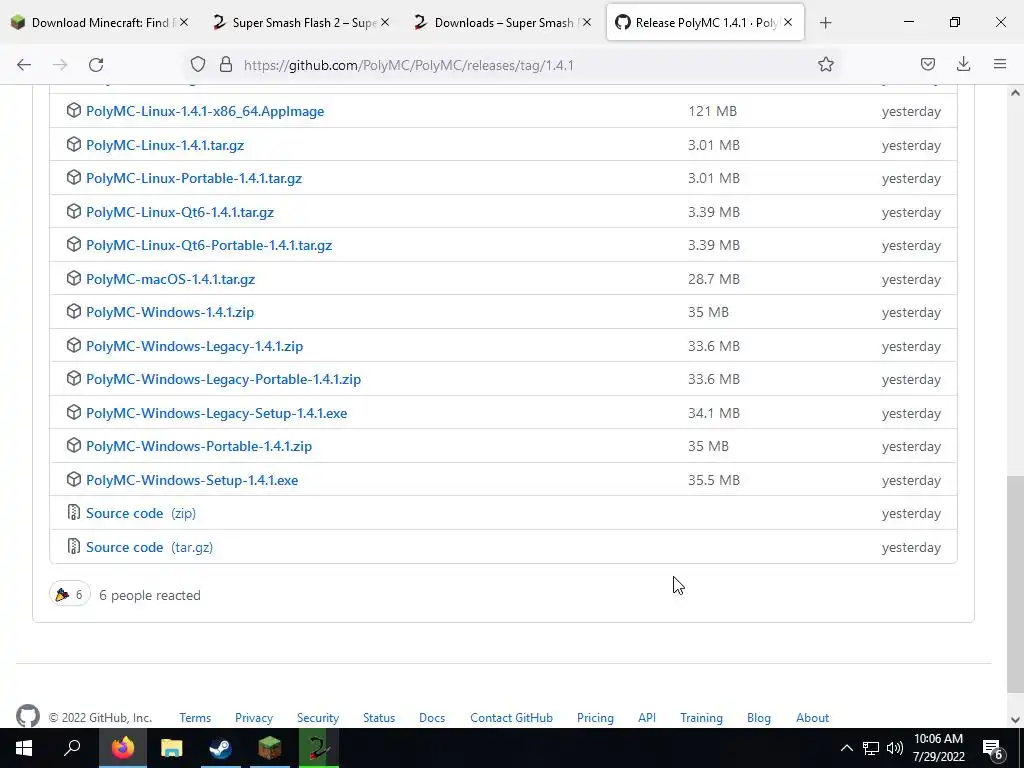Screen dimensions: 1024x768
Task: Click the zip file icon beside Source code (zip)
Action: (x=74, y=513)
